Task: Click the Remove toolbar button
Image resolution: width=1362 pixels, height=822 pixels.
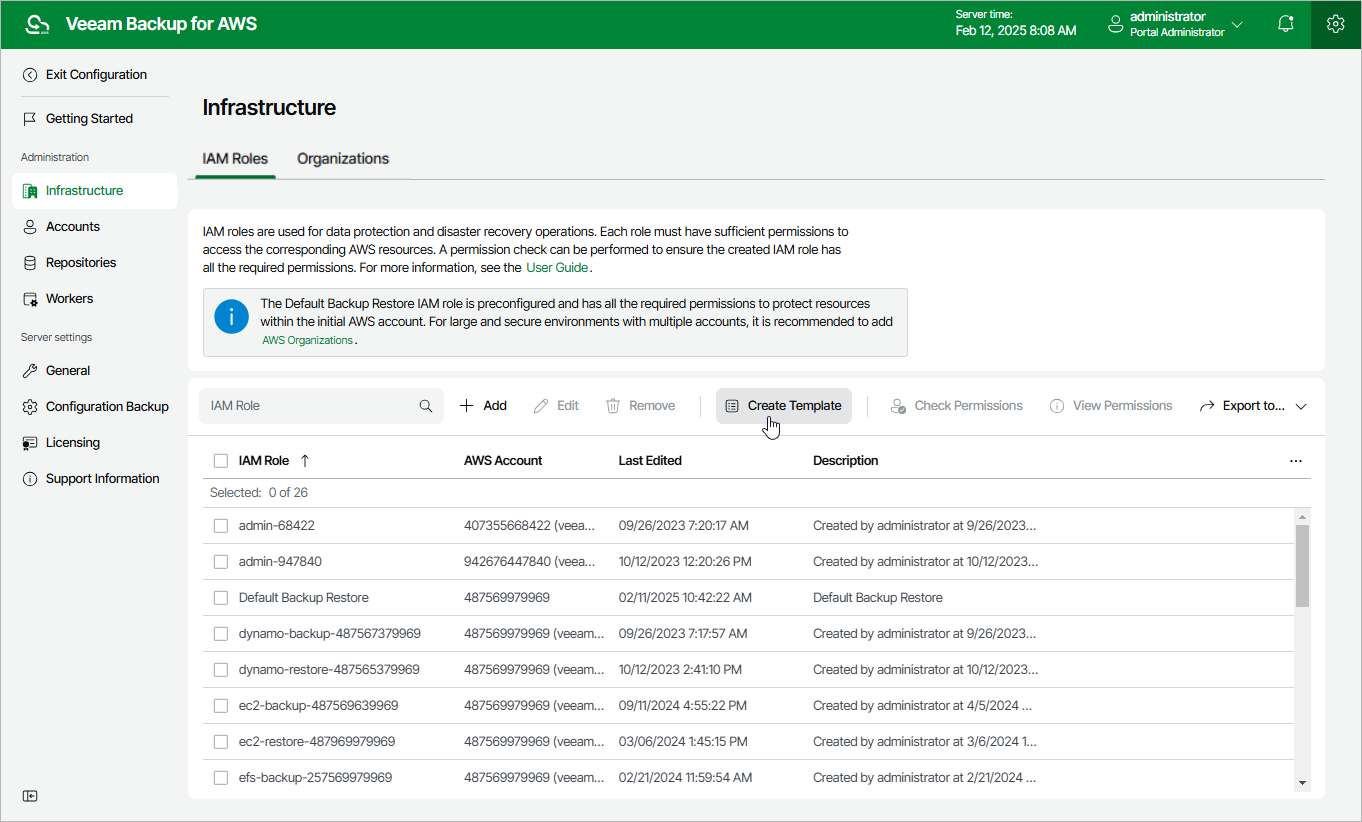Action: click(640, 406)
